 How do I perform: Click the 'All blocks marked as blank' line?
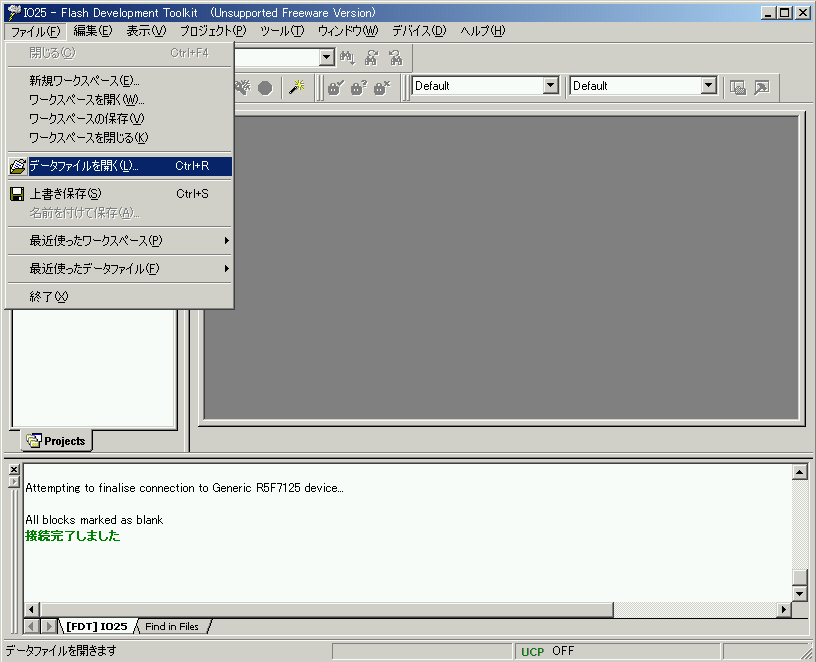point(94,520)
